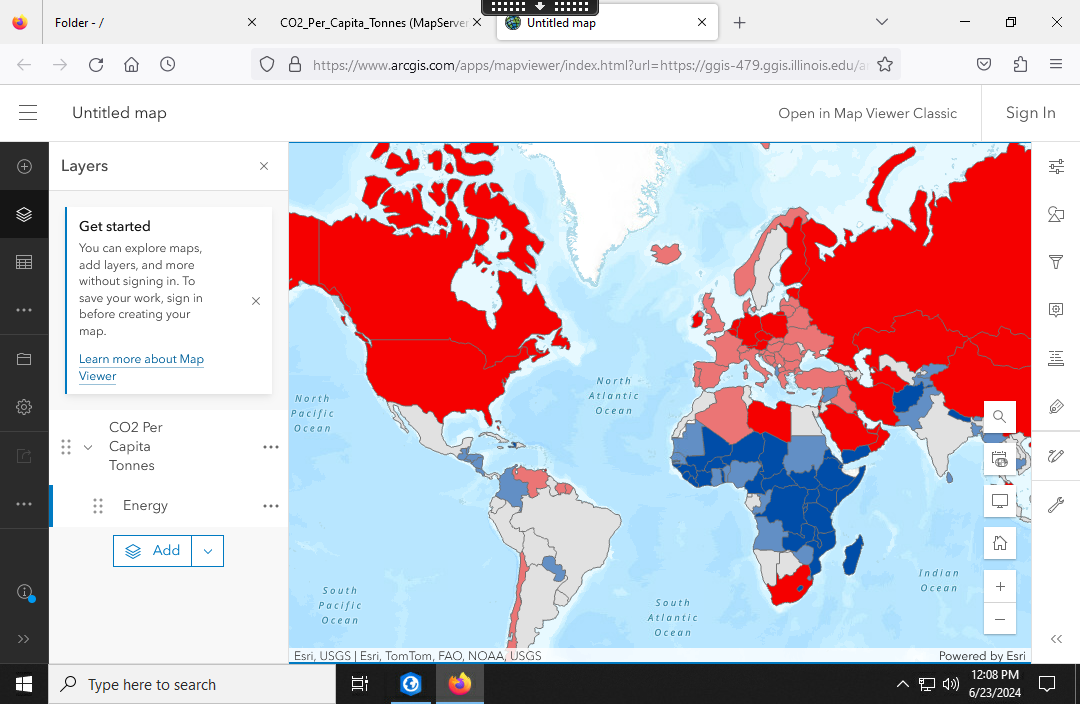
Task: Collapse the CO2 Per Capita Tonnes group
Action: tap(88, 447)
